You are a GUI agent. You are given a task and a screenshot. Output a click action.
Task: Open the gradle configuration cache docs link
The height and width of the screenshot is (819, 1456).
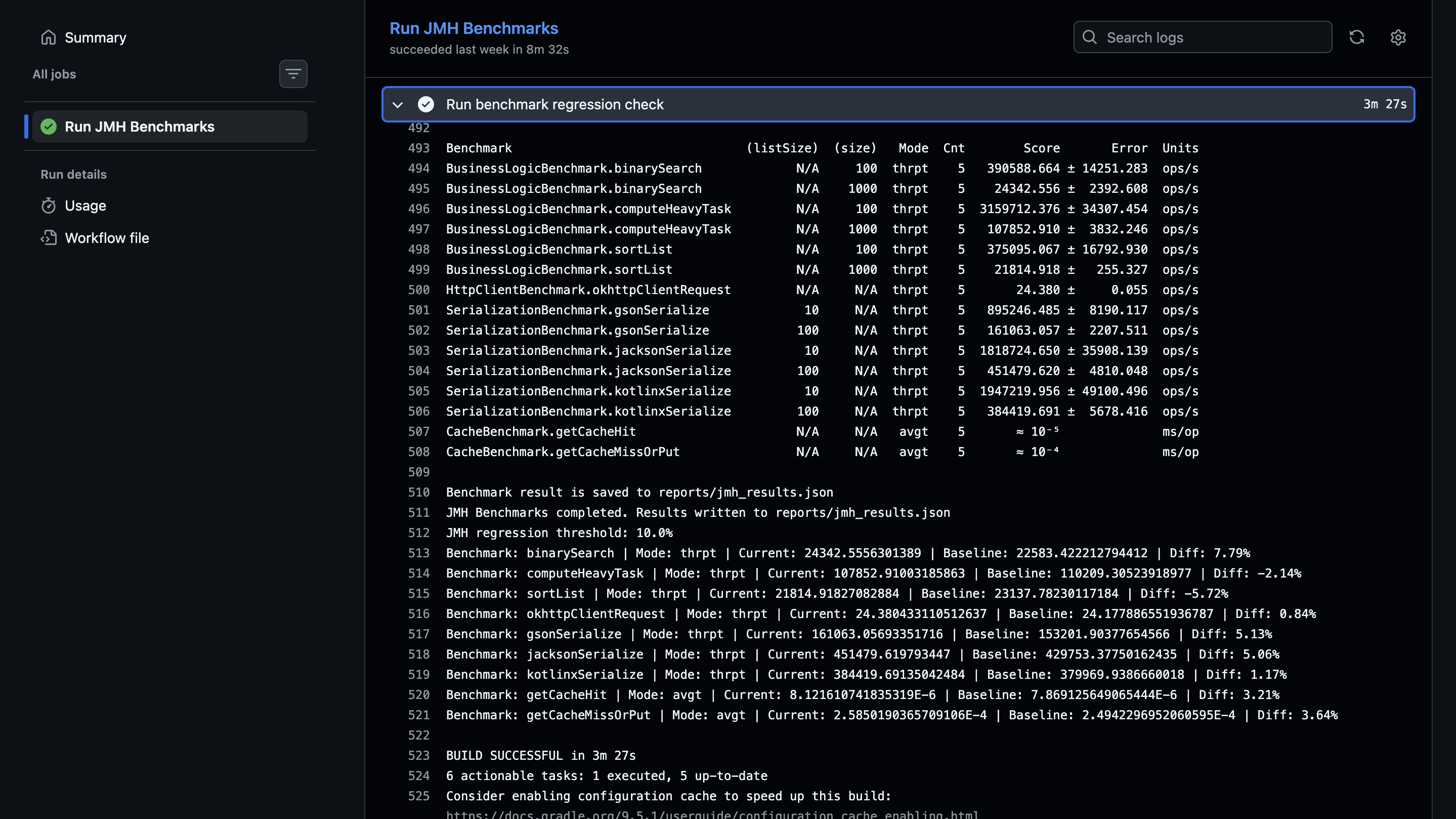(x=712, y=814)
